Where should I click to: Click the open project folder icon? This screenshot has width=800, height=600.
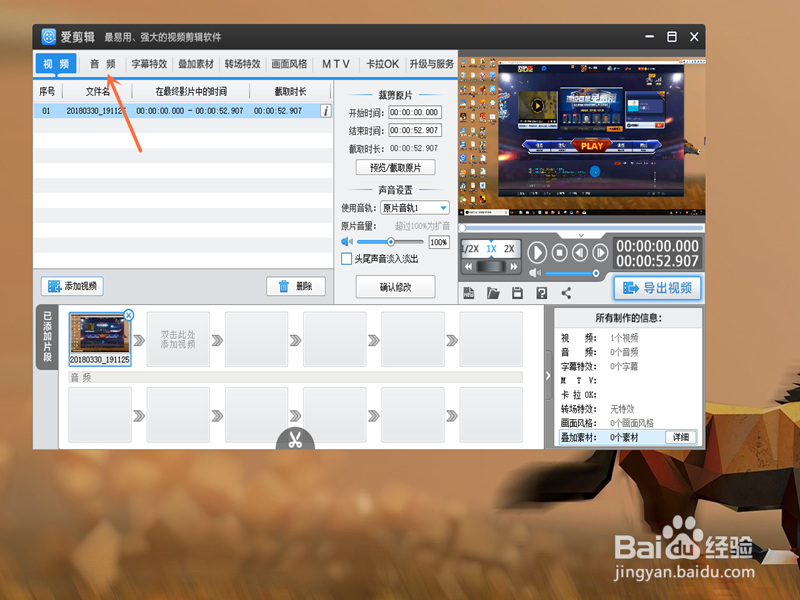pos(493,293)
